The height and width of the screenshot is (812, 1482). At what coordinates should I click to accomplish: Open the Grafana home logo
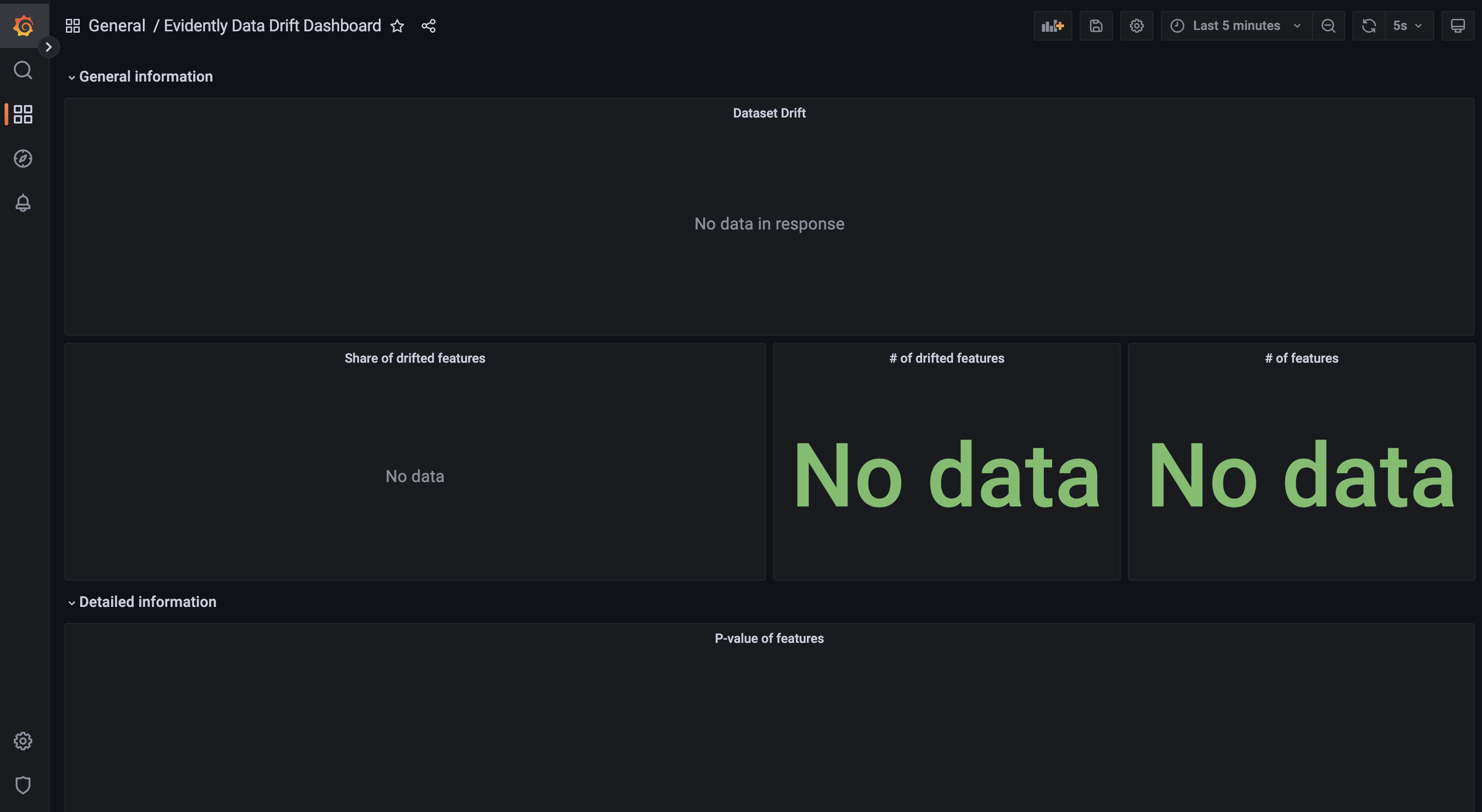click(23, 25)
